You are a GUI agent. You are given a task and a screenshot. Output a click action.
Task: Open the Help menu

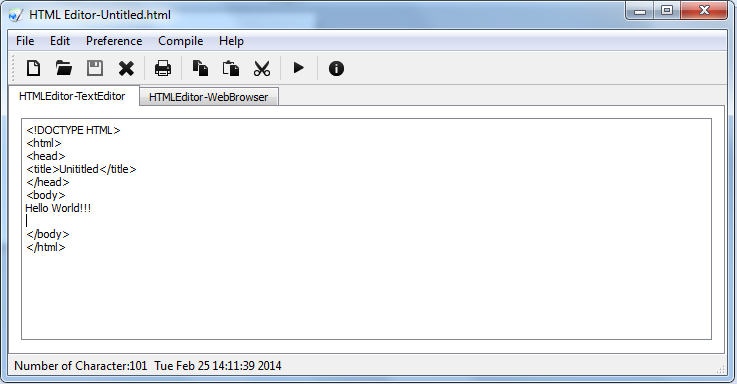pyautogui.click(x=231, y=41)
